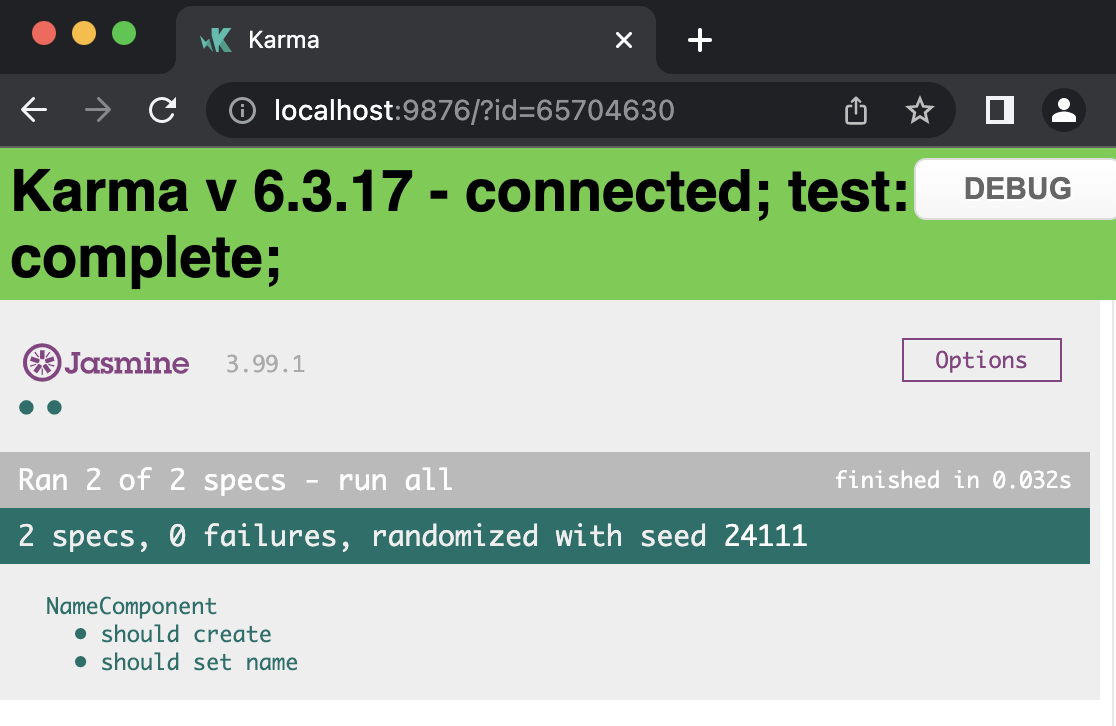Open 'should create' spec
This screenshot has width=1116, height=726.
point(186,634)
